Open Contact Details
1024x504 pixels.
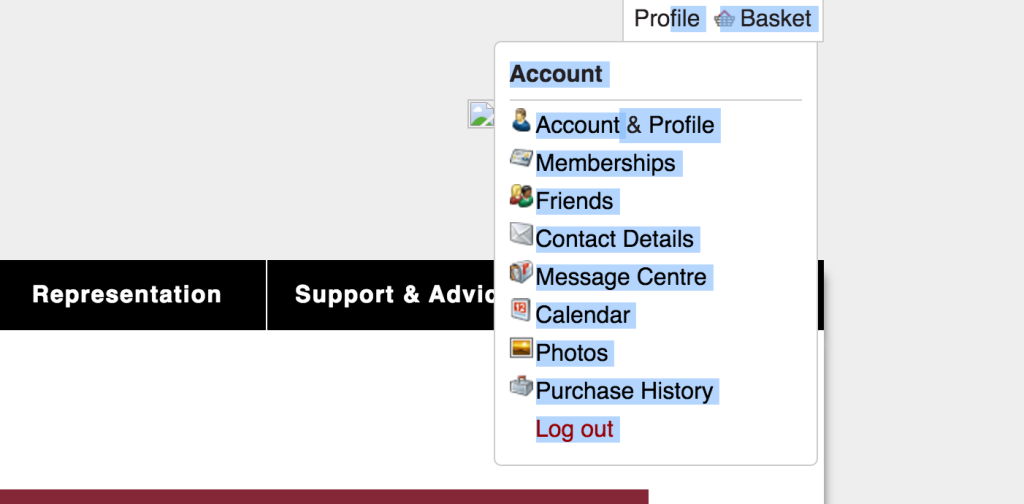pos(615,239)
